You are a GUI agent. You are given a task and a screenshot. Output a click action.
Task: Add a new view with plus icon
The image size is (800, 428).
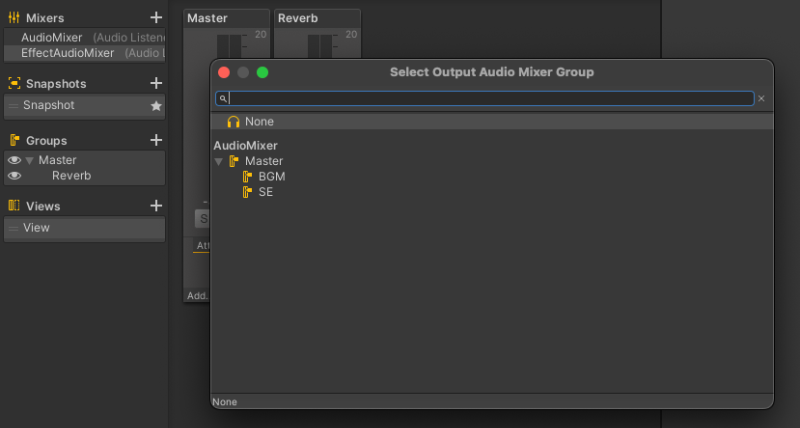pos(155,206)
